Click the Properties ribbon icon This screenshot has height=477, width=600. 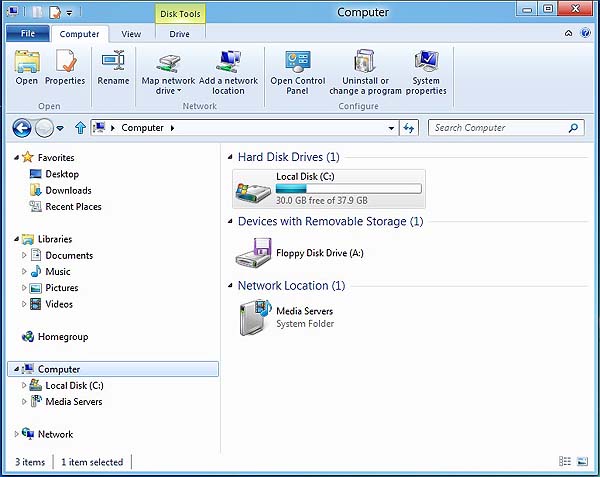64,68
